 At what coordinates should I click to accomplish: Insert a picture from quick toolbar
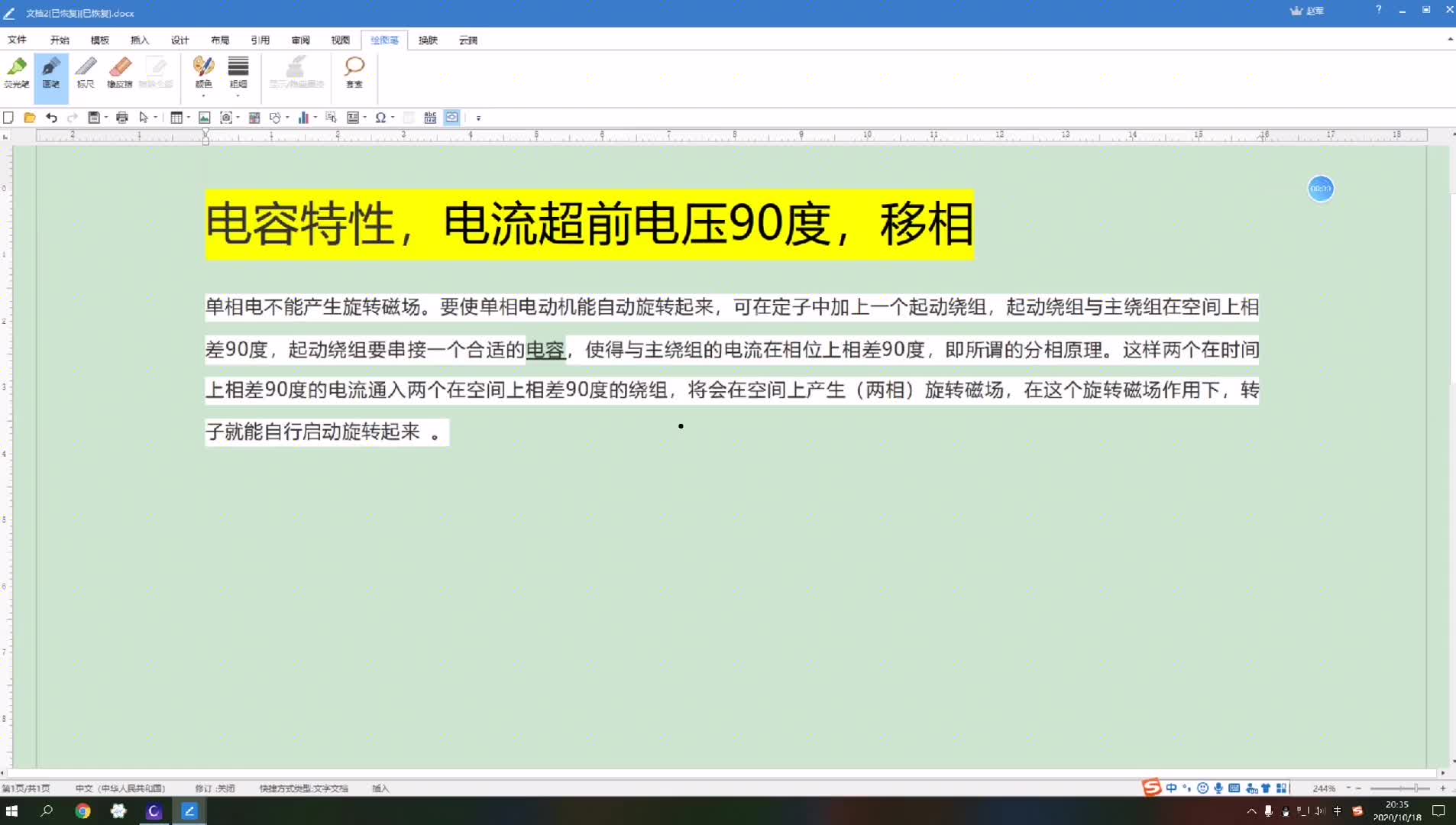tap(204, 118)
